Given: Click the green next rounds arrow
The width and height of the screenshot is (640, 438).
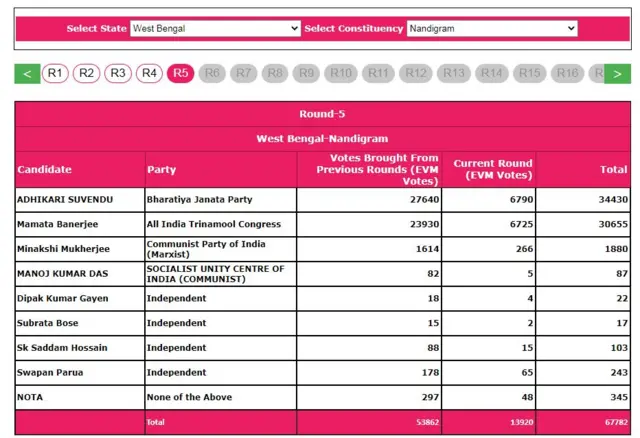Looking at the screenshot, I should 618,73.
